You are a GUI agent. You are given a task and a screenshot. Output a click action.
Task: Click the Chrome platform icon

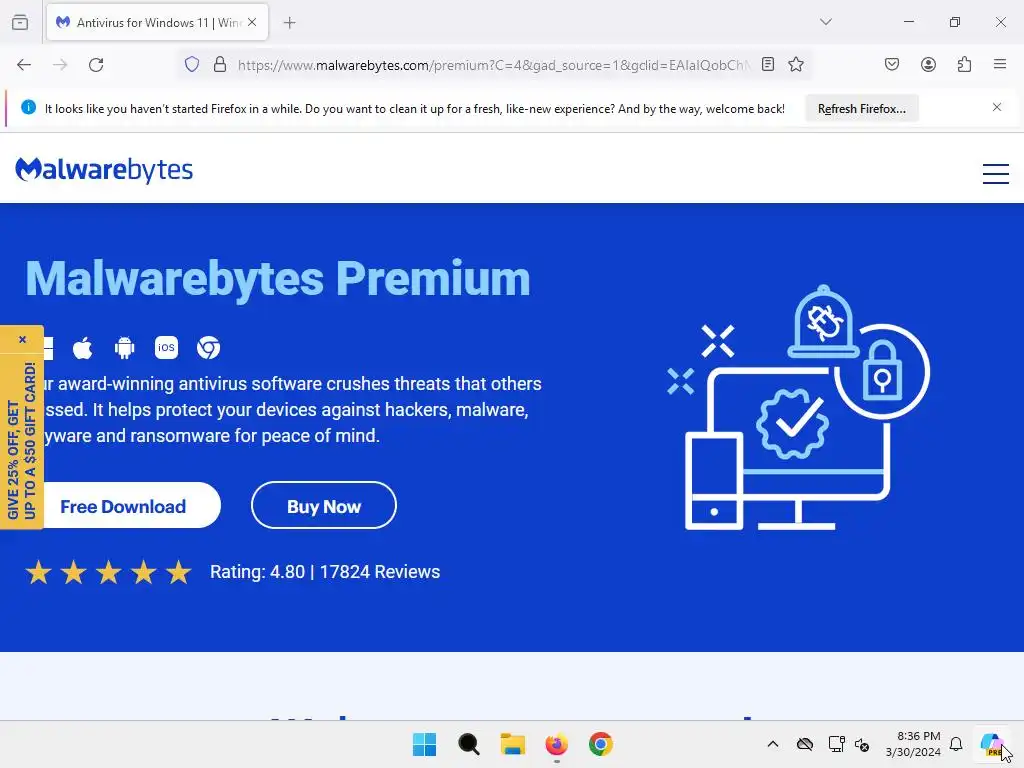pos(208,347)
